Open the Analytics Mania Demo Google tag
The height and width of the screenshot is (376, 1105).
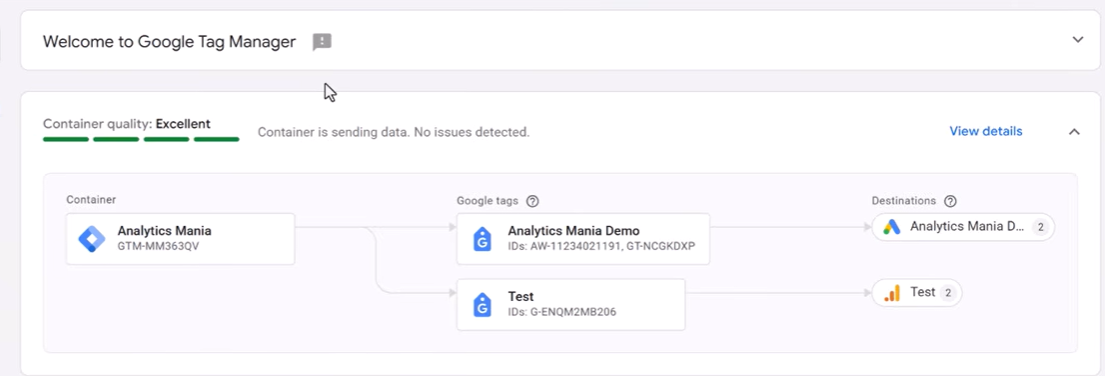583,239
